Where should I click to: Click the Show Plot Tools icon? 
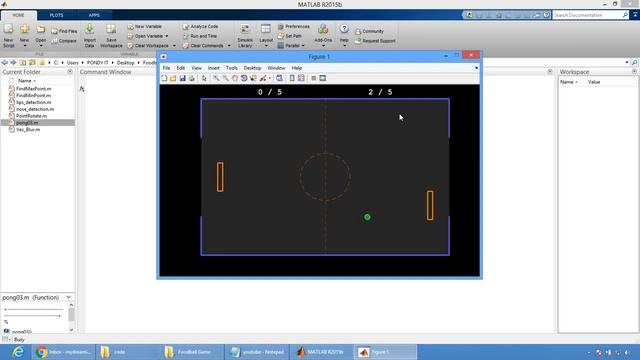[322, 78]
